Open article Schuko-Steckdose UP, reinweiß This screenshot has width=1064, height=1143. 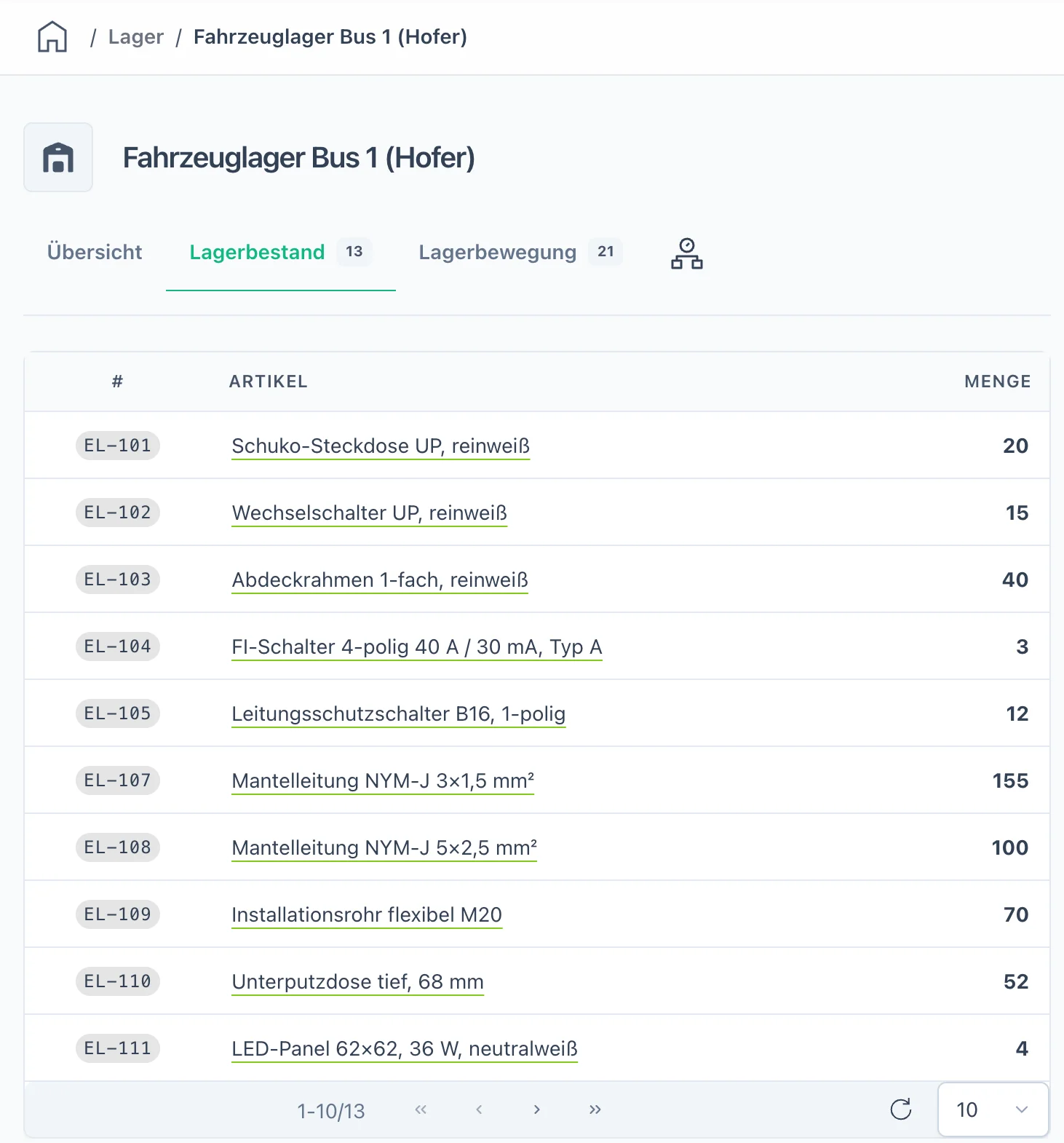[381, 446]
